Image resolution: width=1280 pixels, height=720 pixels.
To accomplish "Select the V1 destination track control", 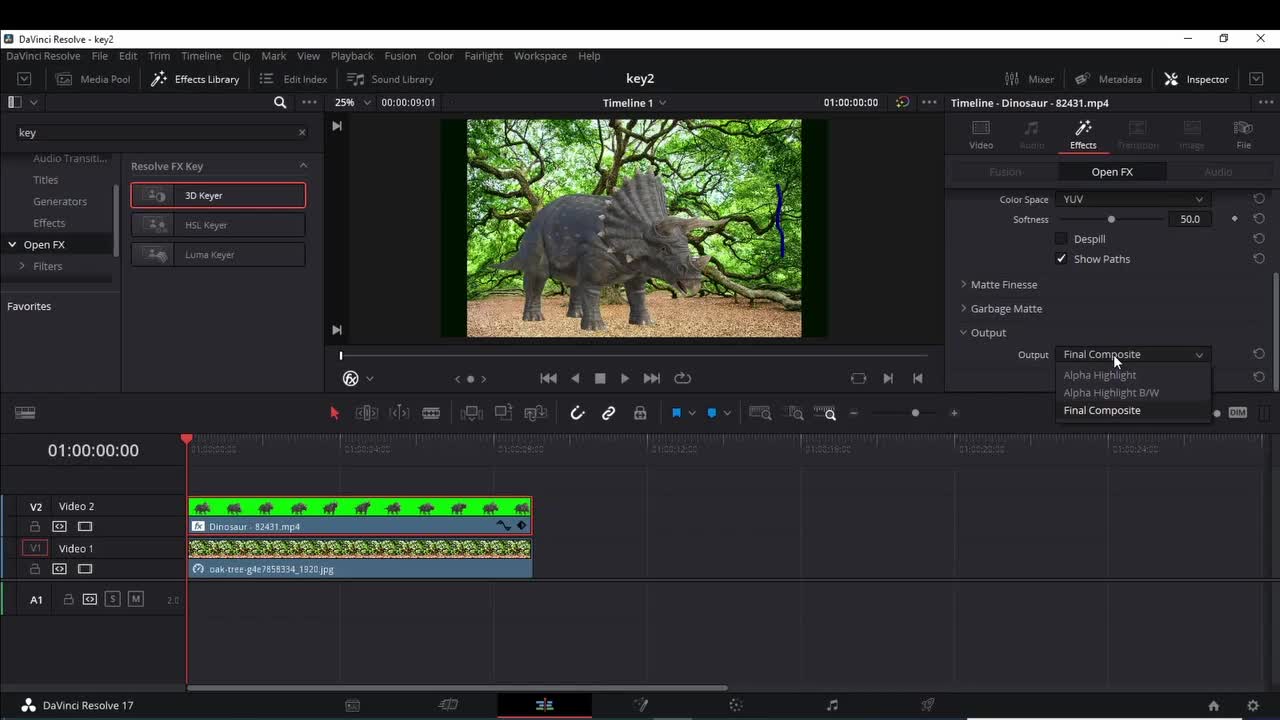I will click(x=35, y=548).
